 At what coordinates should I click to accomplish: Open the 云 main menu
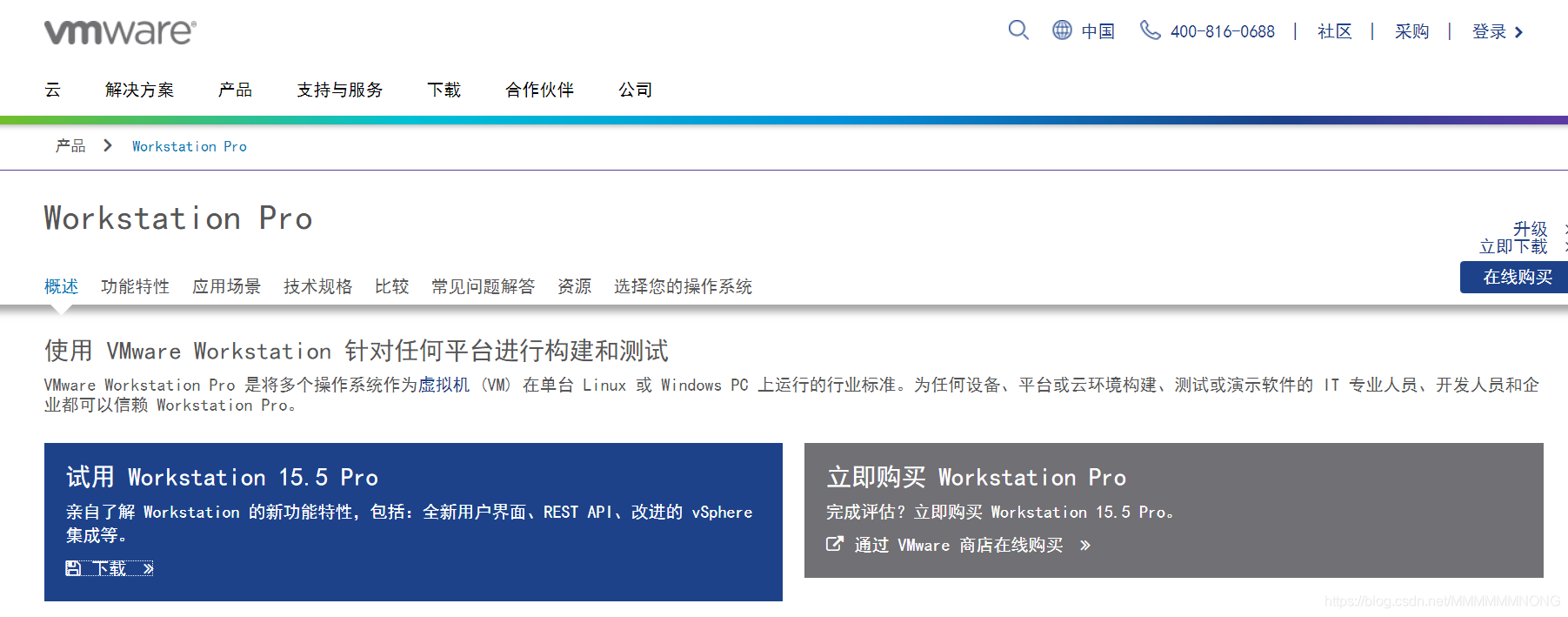coord(53,90)
